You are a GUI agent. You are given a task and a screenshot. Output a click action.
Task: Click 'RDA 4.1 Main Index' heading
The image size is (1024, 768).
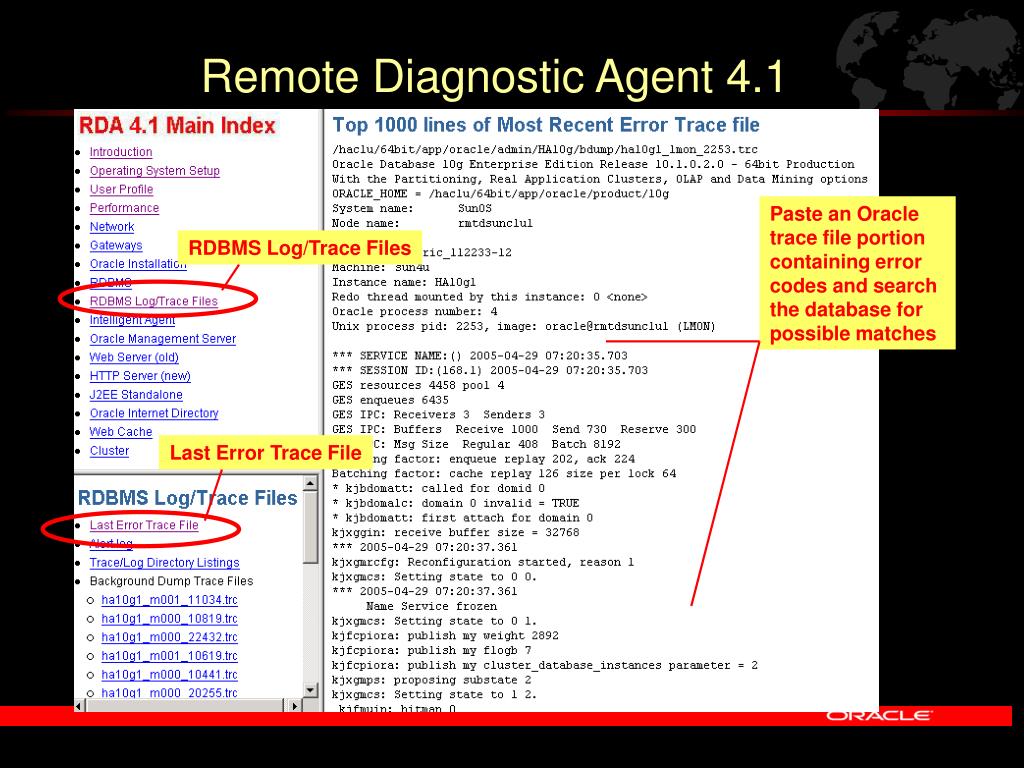point(177,125)
